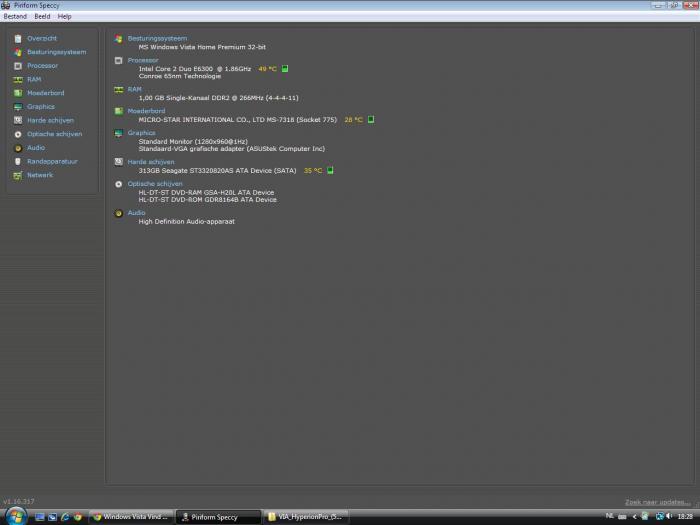
Task: Click the optical disc icon in the summary panel
Action: coord(118,184)
